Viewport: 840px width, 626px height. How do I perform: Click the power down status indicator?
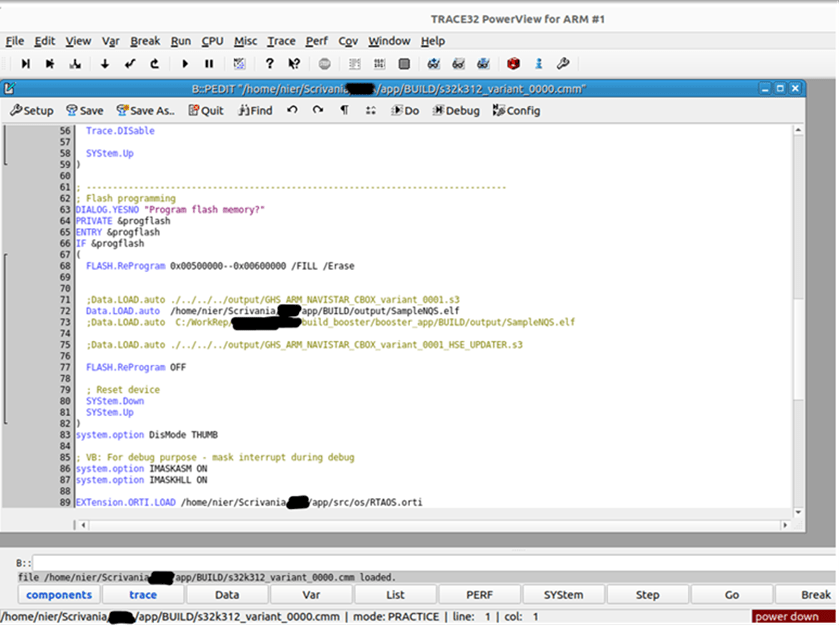point(793,617)
